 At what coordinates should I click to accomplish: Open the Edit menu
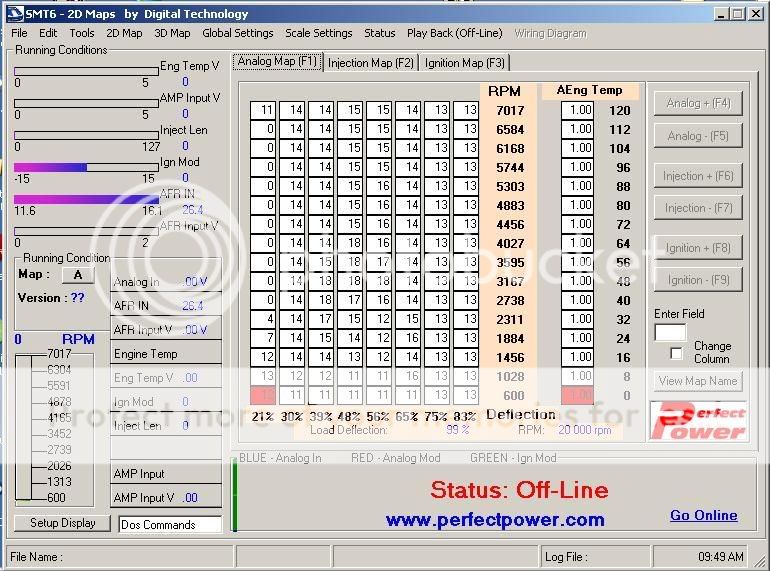pos(48,33)
